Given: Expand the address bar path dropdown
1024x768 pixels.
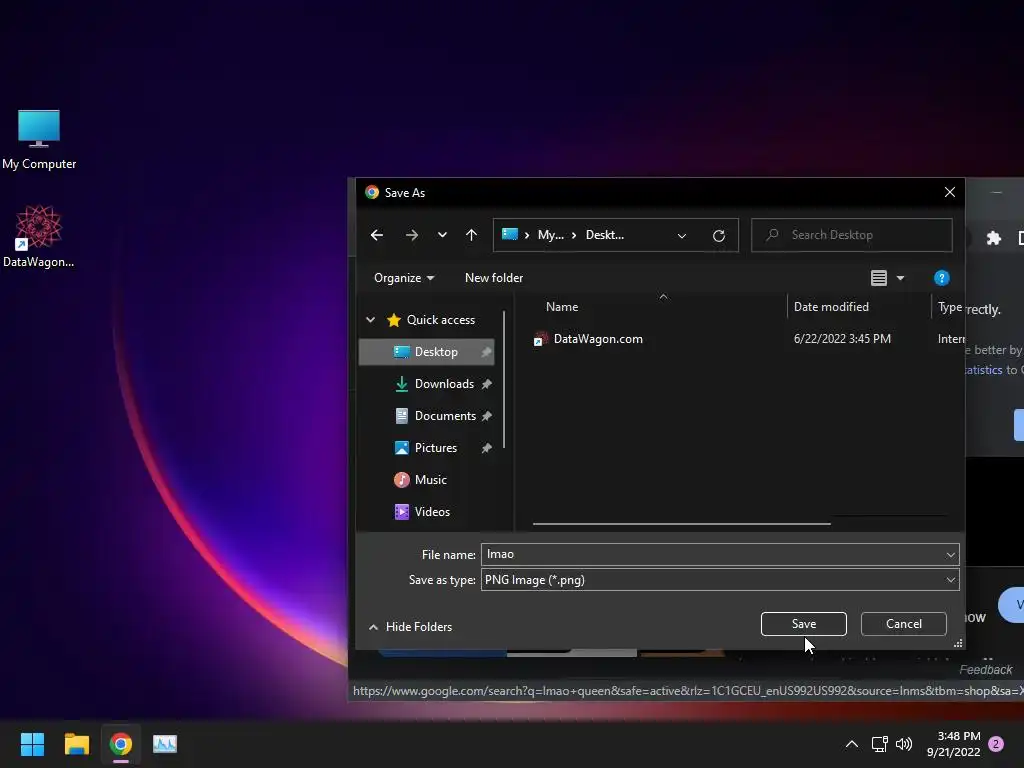Looking at the screenshot, I should point(682,236).
